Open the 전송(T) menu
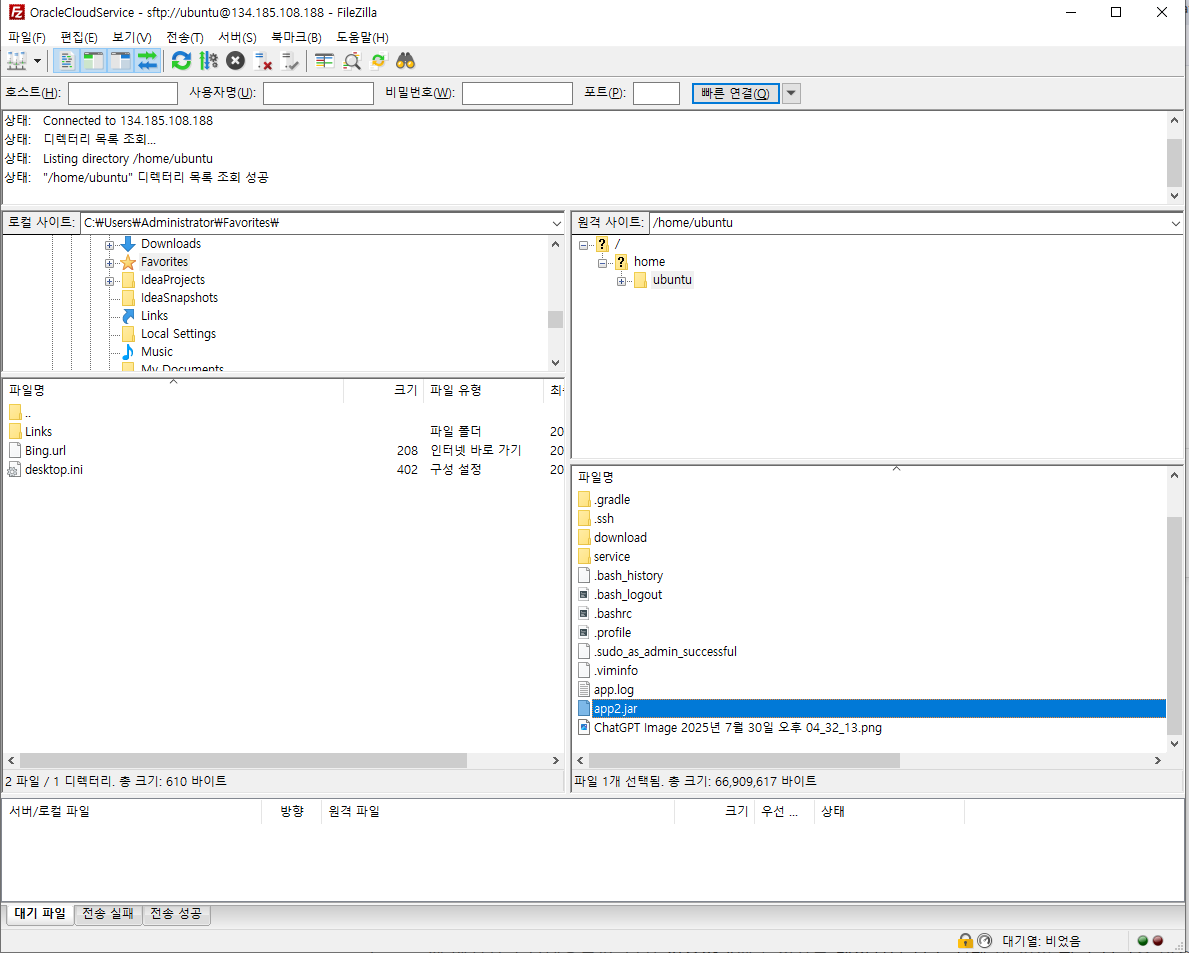The image size is (1189, 953). pos(185,37)
